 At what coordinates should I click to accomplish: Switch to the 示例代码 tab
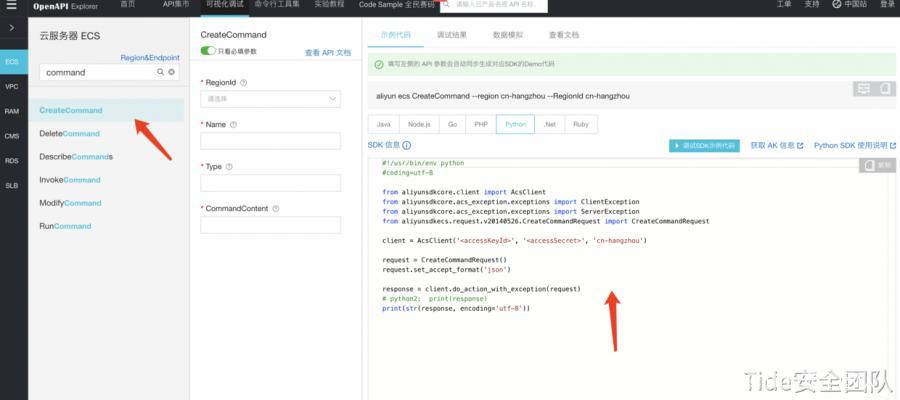click(395, 34)
